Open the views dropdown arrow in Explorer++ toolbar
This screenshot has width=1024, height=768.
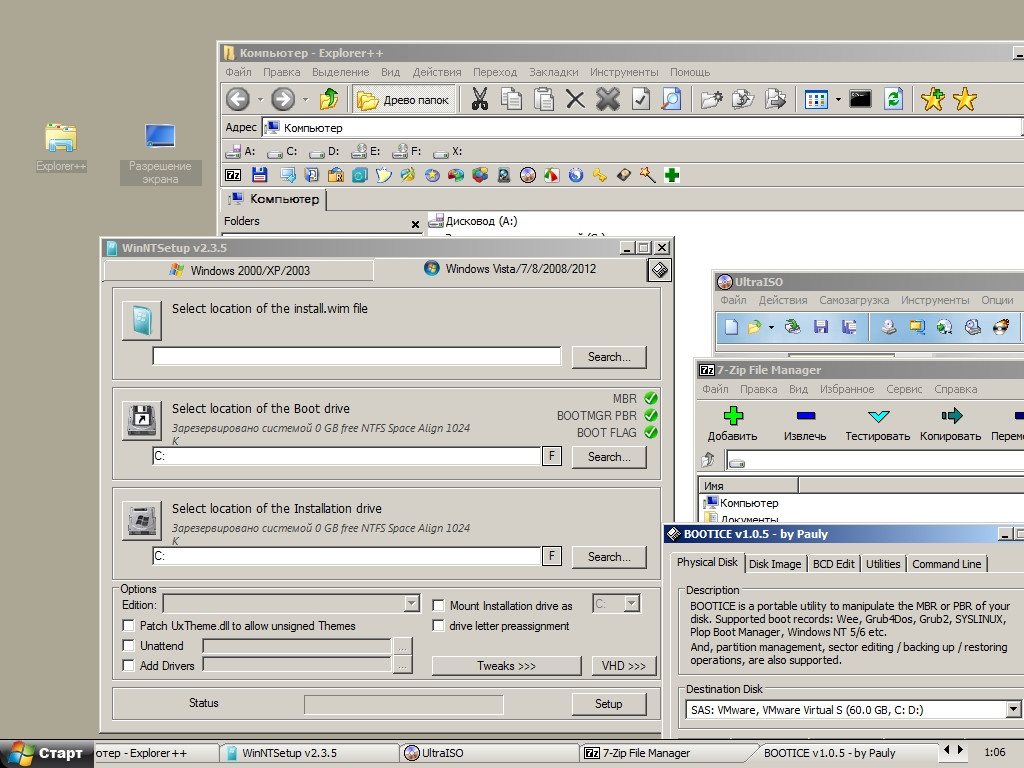(x=838, y=99)
